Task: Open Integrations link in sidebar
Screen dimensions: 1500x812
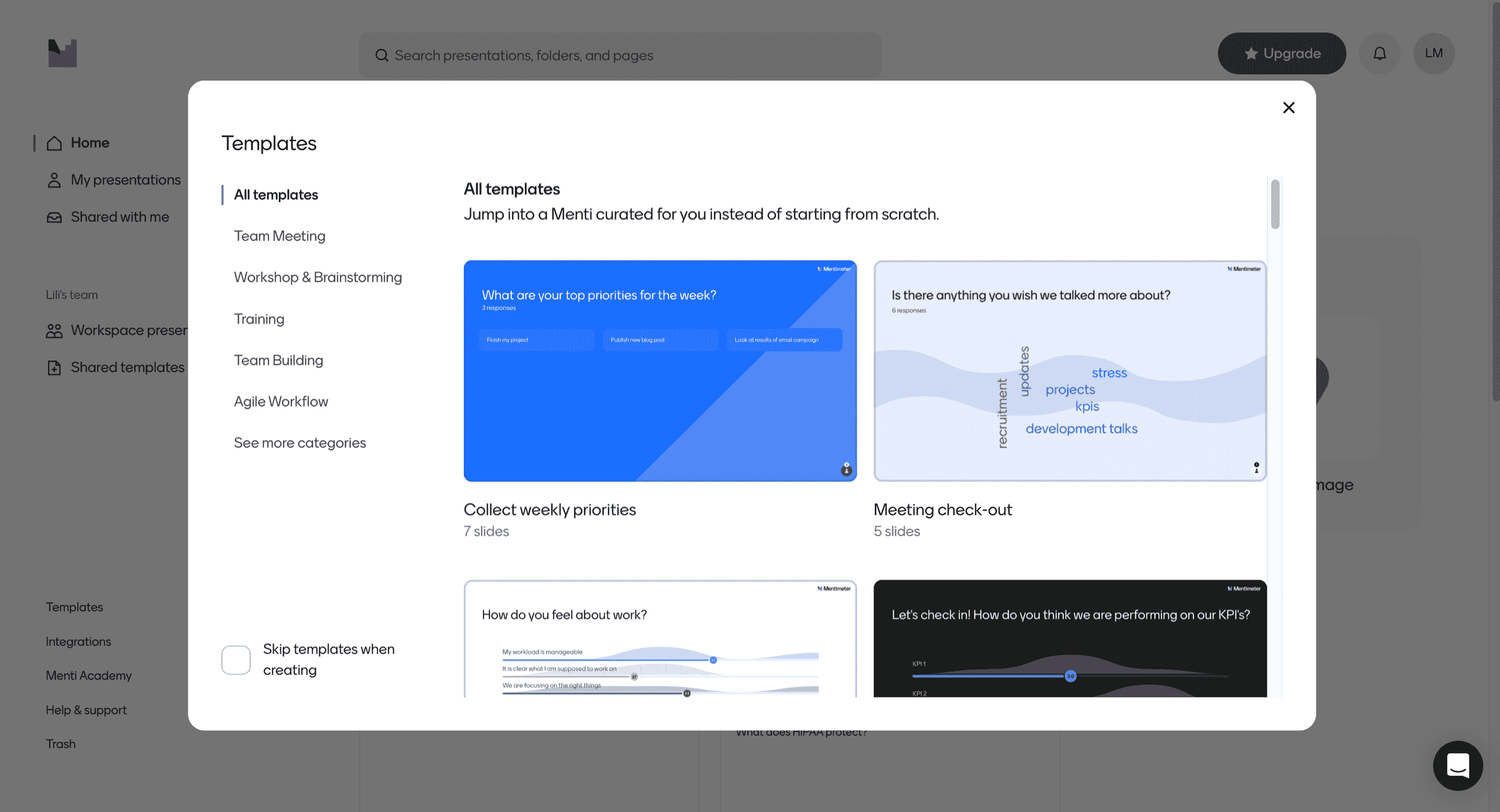Action: (x=78, y=642)
